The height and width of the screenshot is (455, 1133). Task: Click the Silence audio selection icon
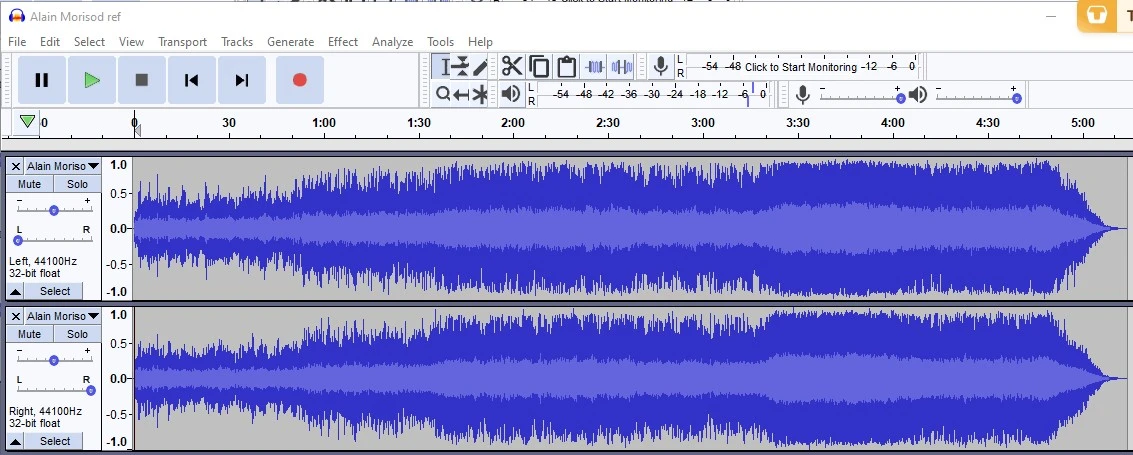622,67
